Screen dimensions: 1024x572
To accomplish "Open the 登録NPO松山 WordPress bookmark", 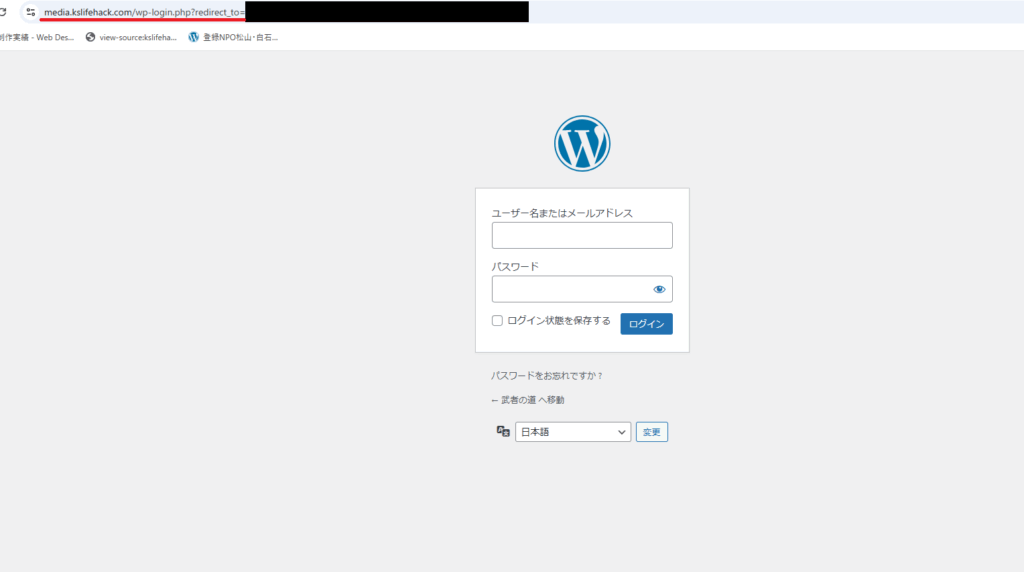I will [x=233, y=37].
